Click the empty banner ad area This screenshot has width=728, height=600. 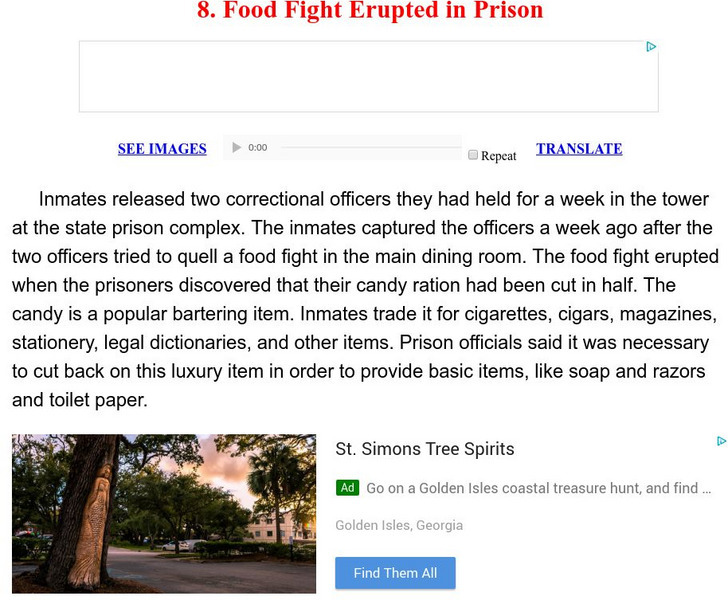(x=368, y=77)
